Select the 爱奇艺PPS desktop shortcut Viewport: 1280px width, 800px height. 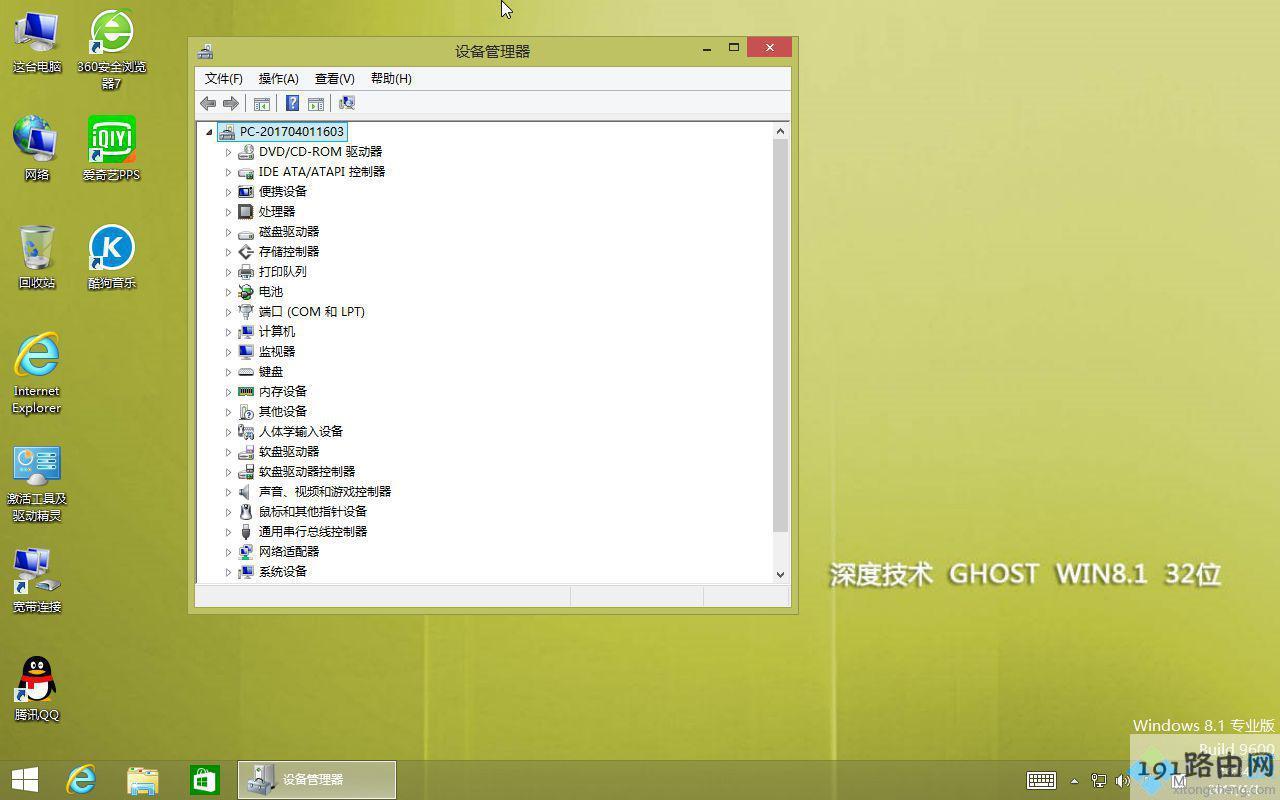coord(111,148)
